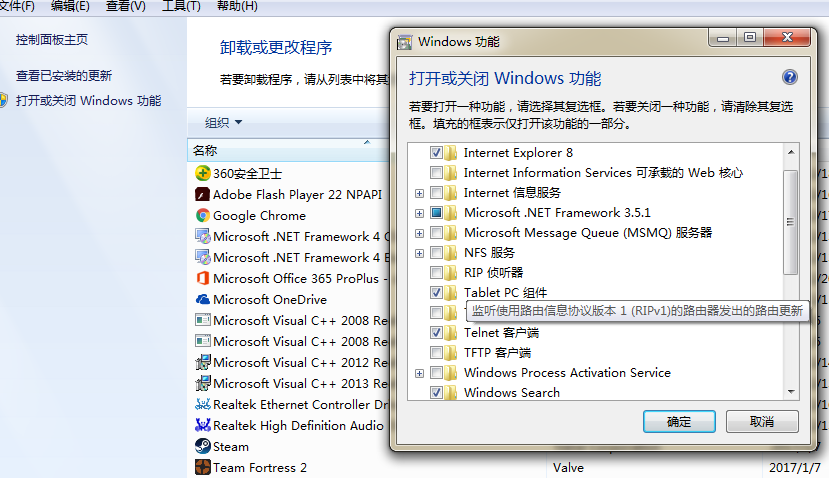Screen dimensions: 829x478
Task: Click the Microsoft OneDrive cloud icon
Action: (202, 299)
